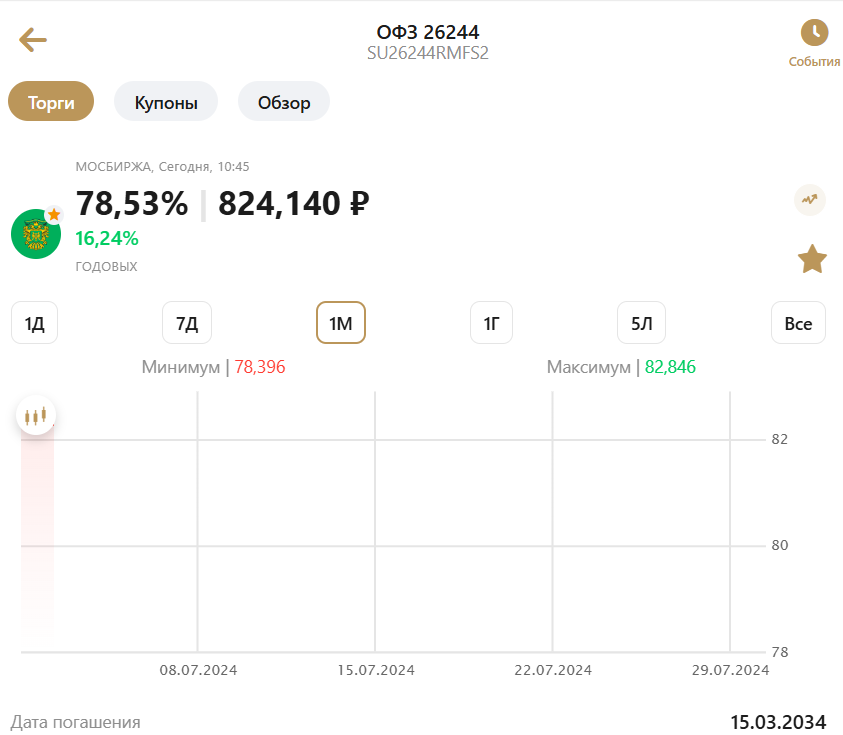Select the 7Д chart period
843x735 pixels.
pos(187,323)
